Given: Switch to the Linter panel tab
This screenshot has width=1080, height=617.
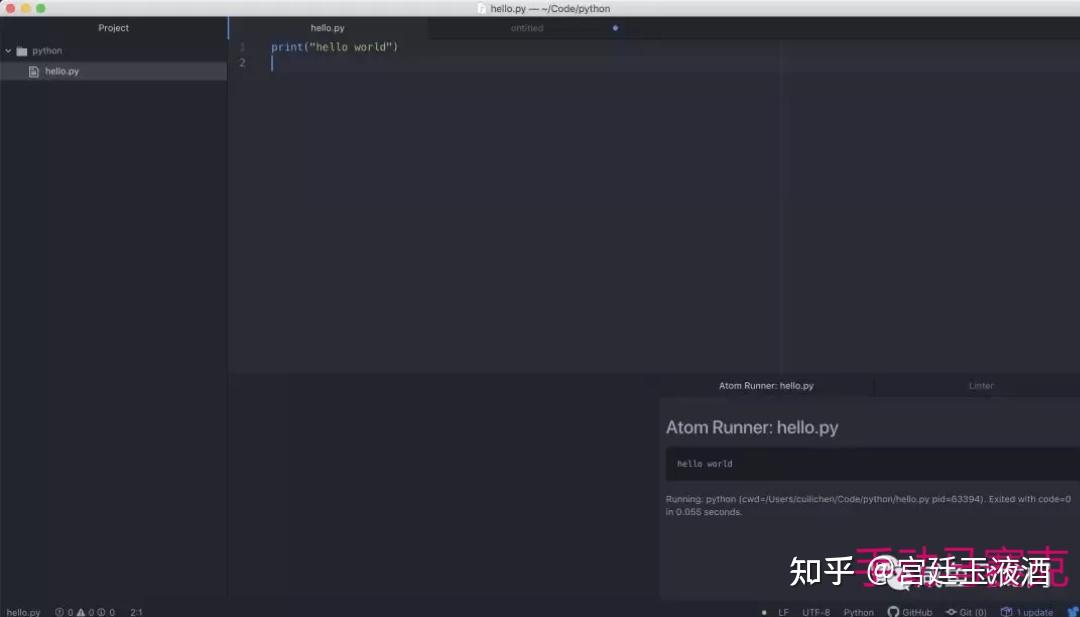Looking at the screenshot, I should point(981,386).
